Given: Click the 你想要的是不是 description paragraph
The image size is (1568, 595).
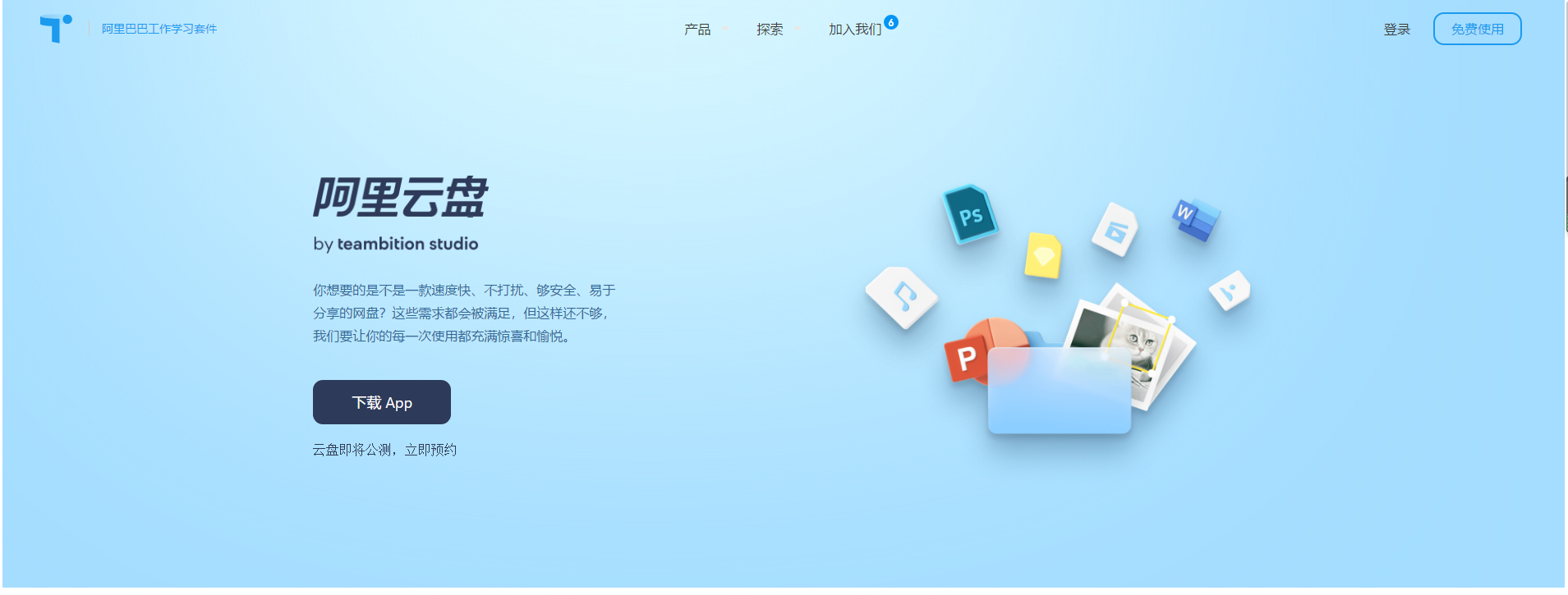Looking at the screenshot, I should [464, 314].
